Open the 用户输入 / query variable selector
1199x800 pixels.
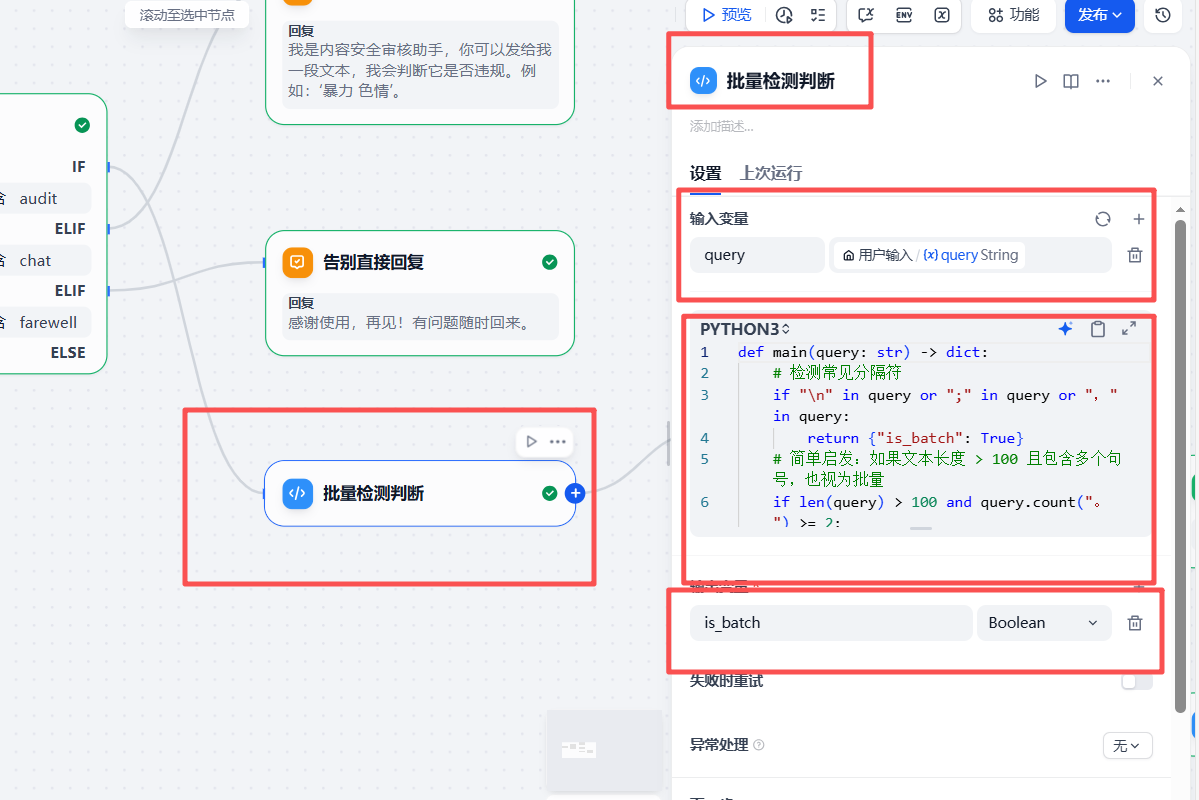point(970,255)
